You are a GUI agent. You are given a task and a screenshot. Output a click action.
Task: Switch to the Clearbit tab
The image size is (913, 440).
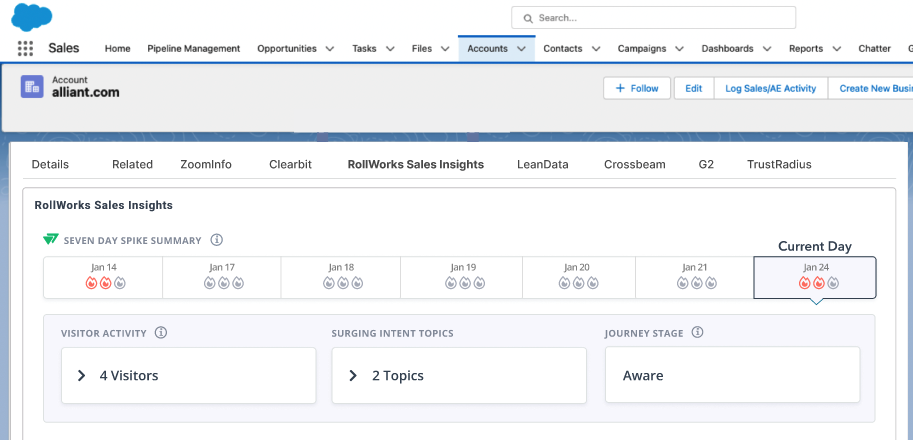tap(291, 165)
